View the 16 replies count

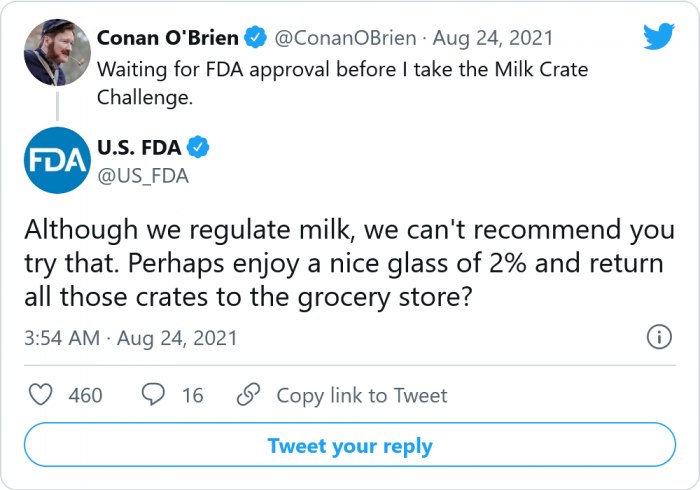pos(192,395)
